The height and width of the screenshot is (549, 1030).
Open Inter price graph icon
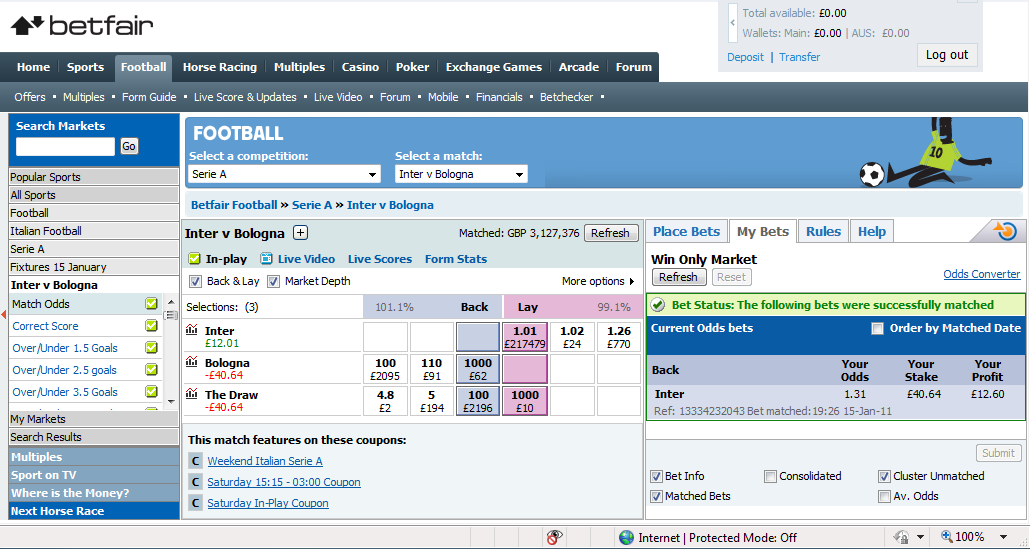click(x=192, y=330)
